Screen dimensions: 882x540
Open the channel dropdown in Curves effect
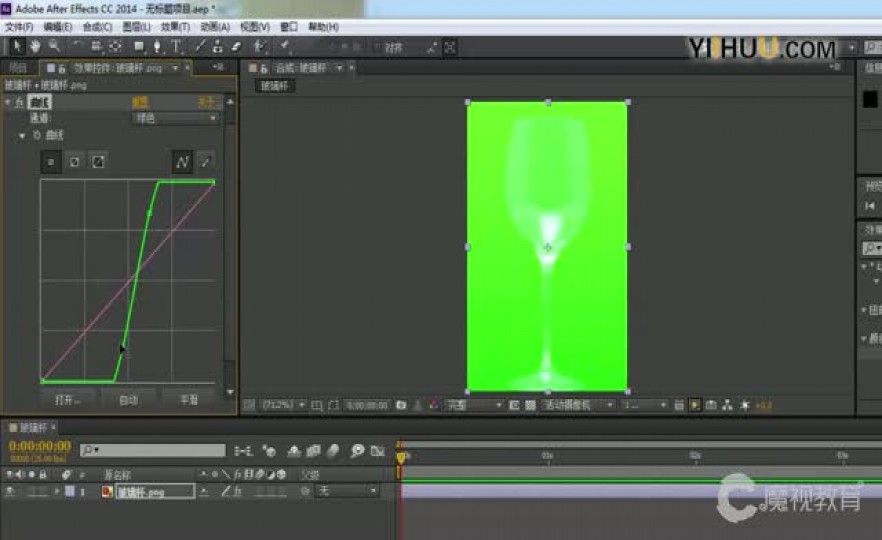(176, 118)
